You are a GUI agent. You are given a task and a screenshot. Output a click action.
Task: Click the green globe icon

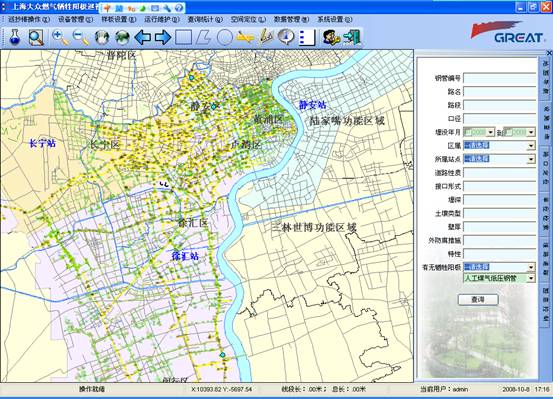(x=122, y=37)
